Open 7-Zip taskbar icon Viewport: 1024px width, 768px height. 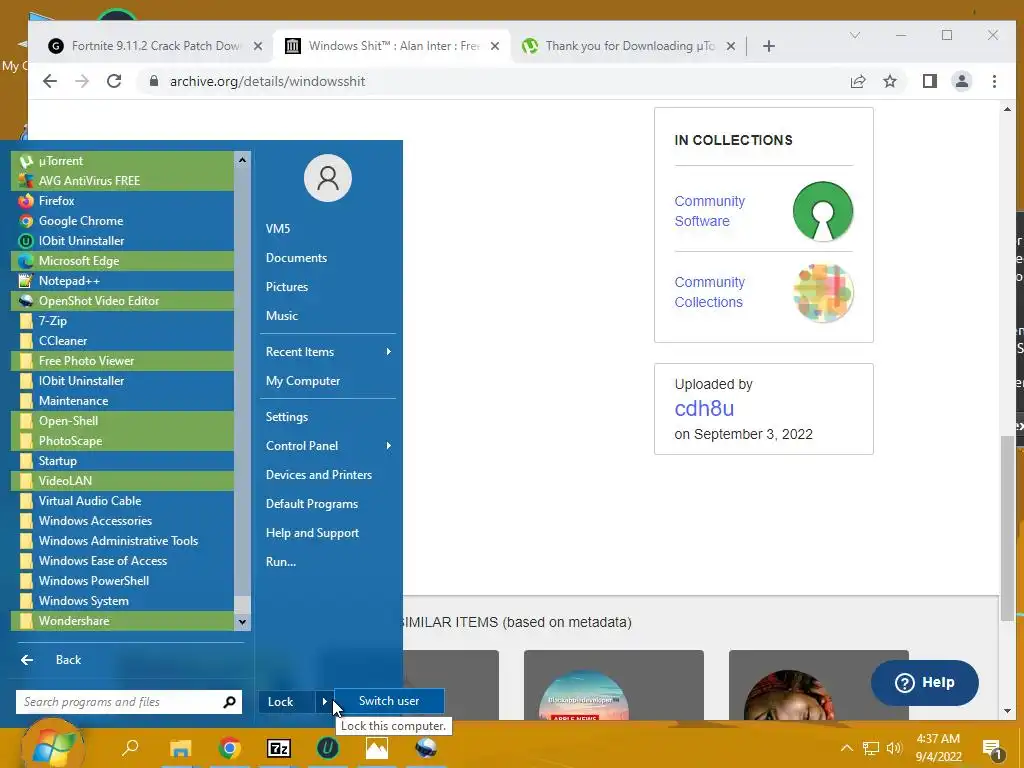[x=279, y=748]
